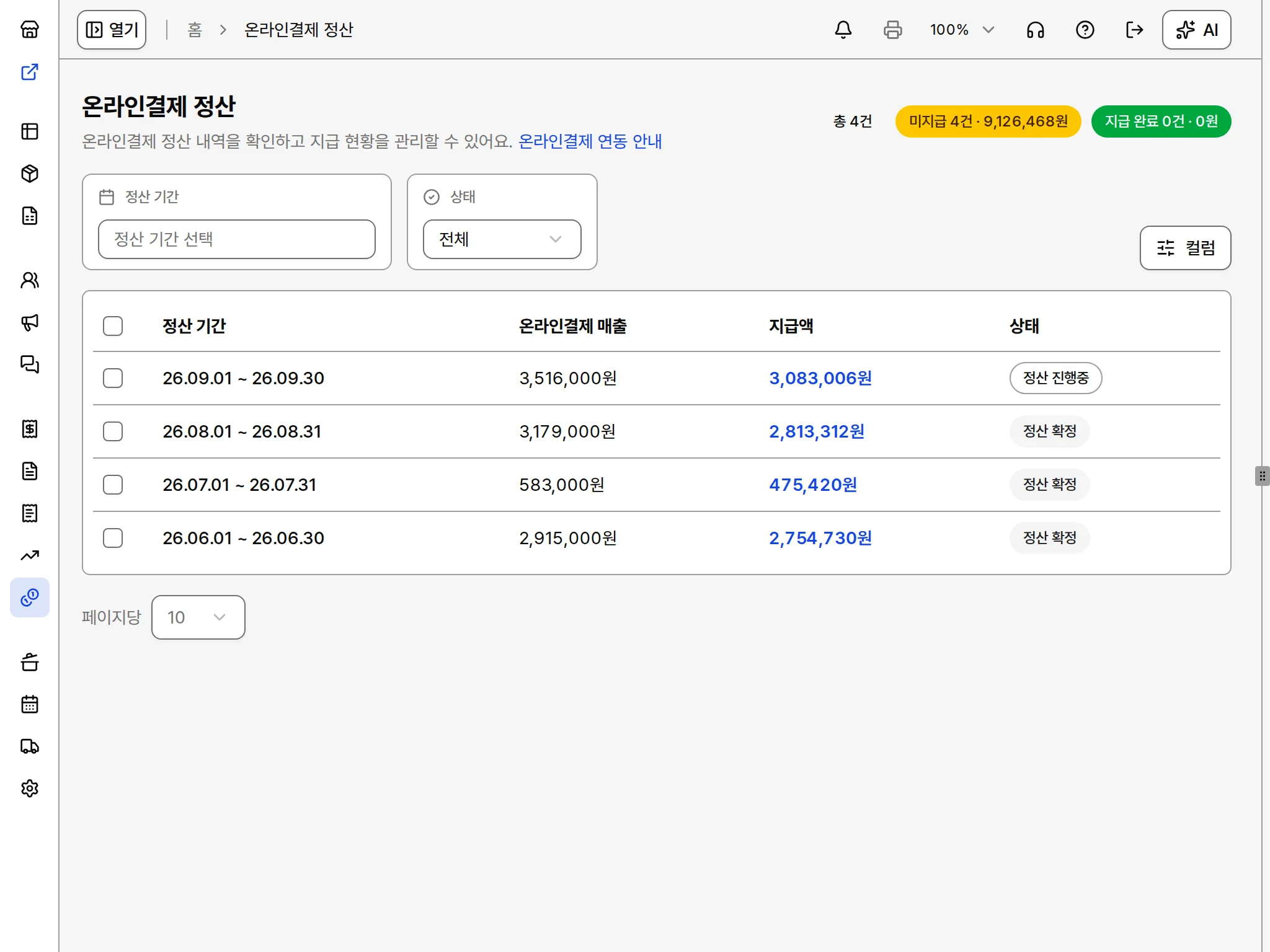Viewport: 1270px width, 952px height.
Task: Open the table layout icon in sidebar
Action: click(x=30, y=131)
